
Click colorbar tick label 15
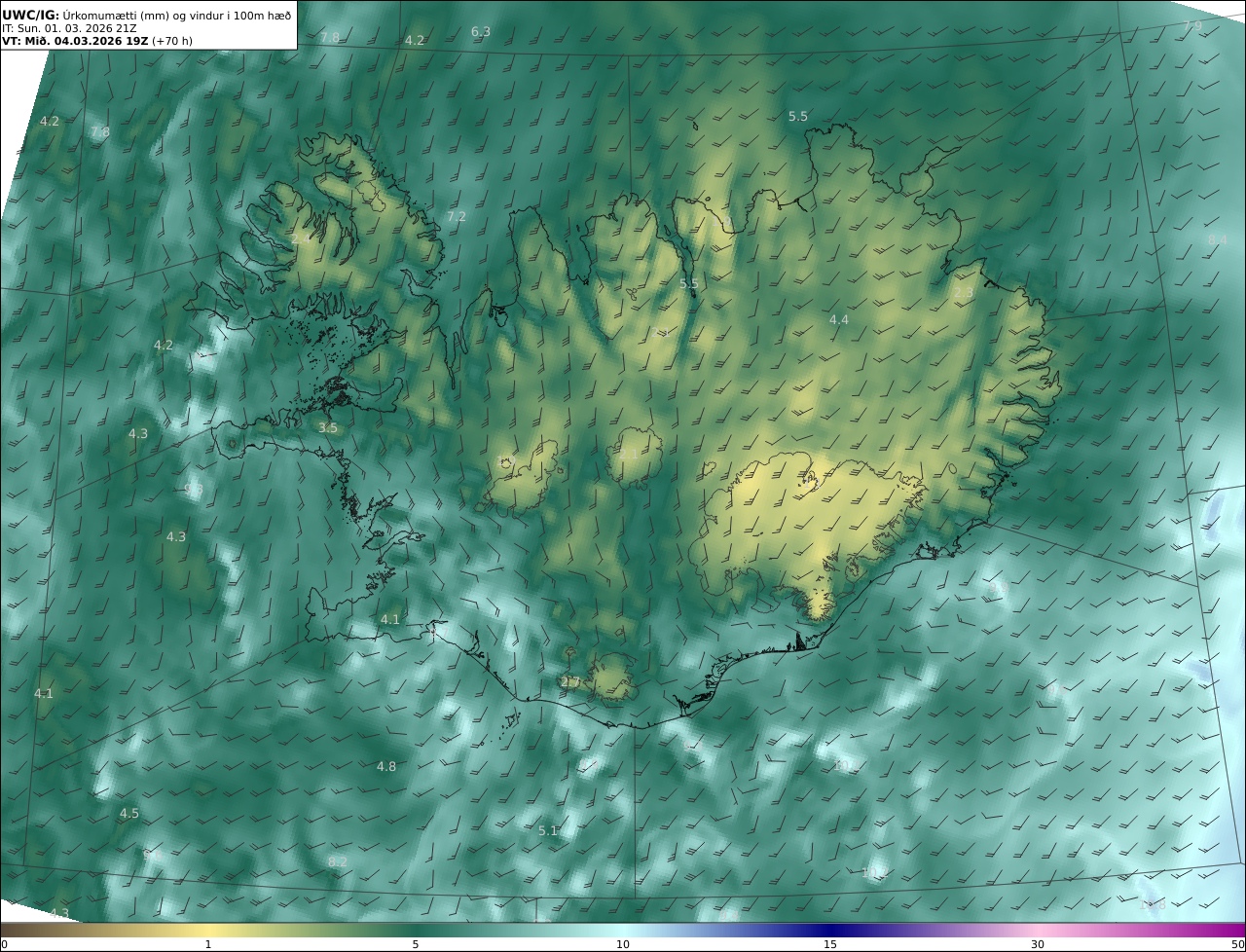(x=830, y=944)
